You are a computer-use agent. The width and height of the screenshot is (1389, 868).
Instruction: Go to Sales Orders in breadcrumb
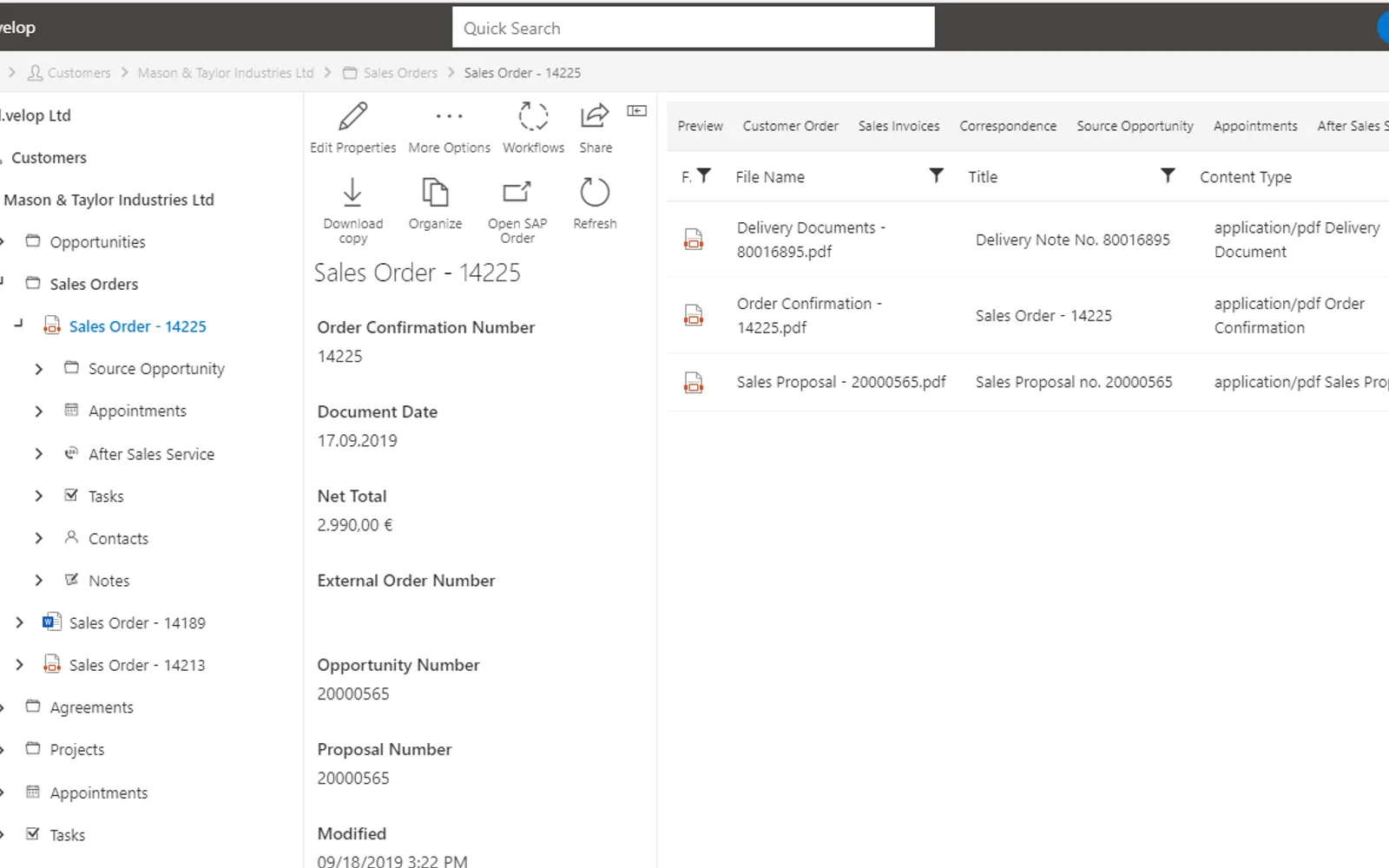click(x=400, y=73)
